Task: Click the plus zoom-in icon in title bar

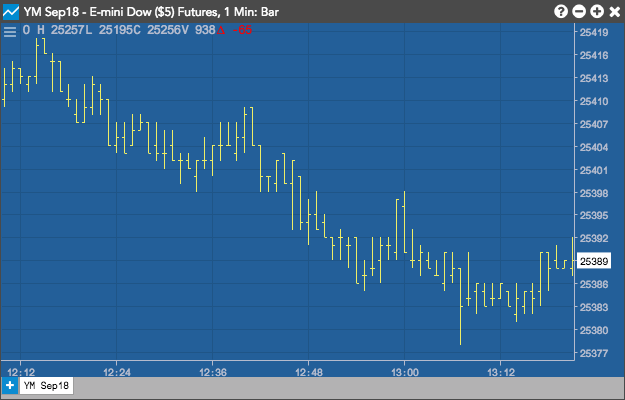Action: point(597,12)
